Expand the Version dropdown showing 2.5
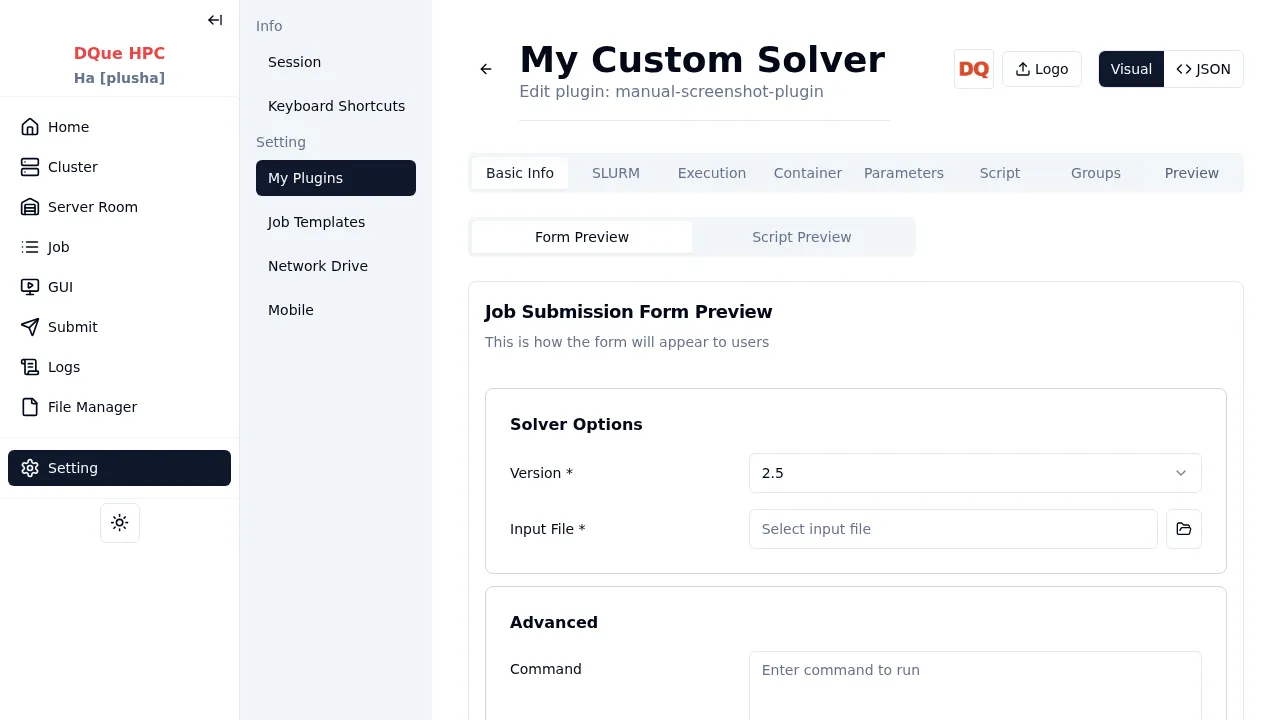Image resolution: width=1280 pixels, height=720 pixels. click(x=974, y=473)
